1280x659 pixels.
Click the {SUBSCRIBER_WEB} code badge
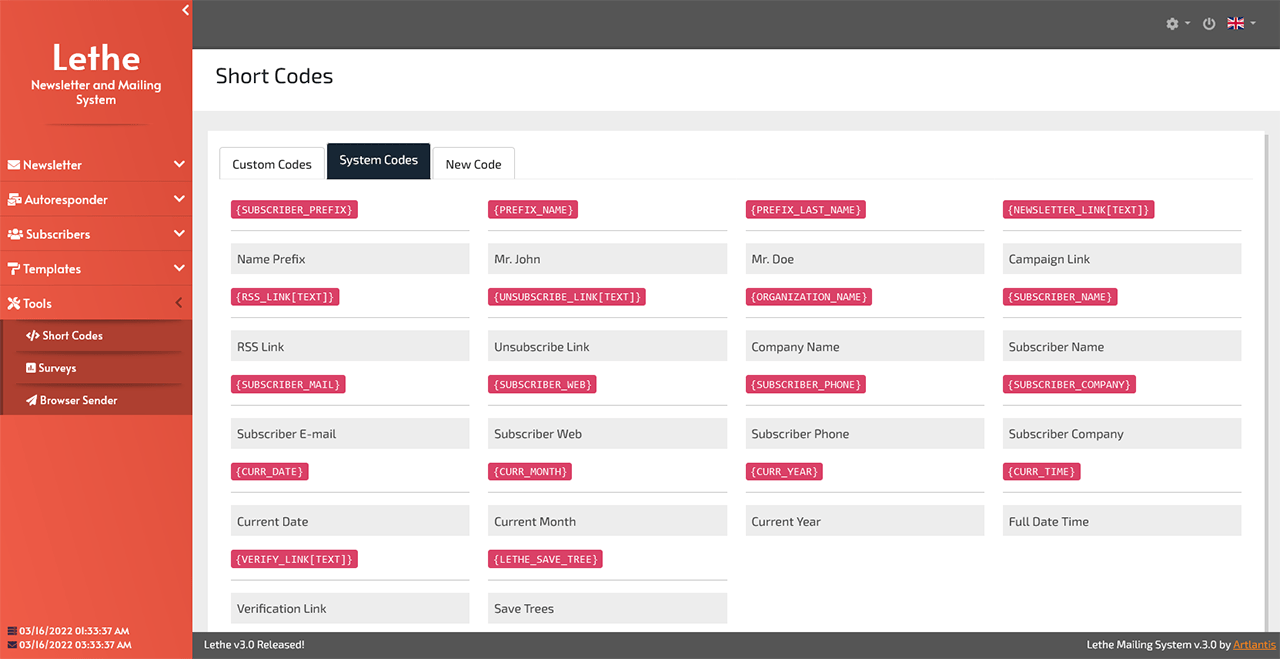pos(542,385)
